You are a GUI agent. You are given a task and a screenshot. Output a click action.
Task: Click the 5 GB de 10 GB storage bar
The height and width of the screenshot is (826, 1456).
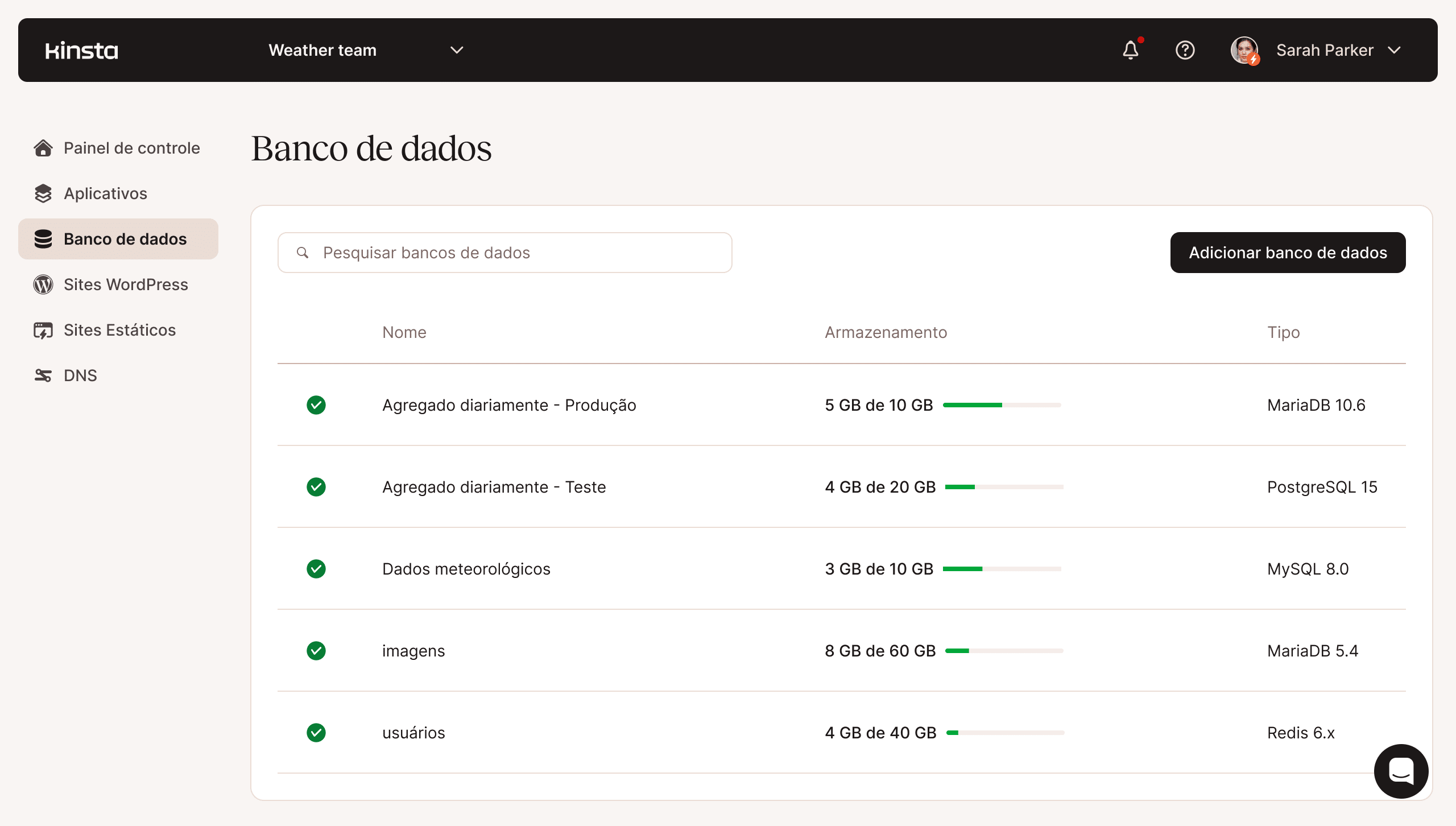(x=1002, y=405)
